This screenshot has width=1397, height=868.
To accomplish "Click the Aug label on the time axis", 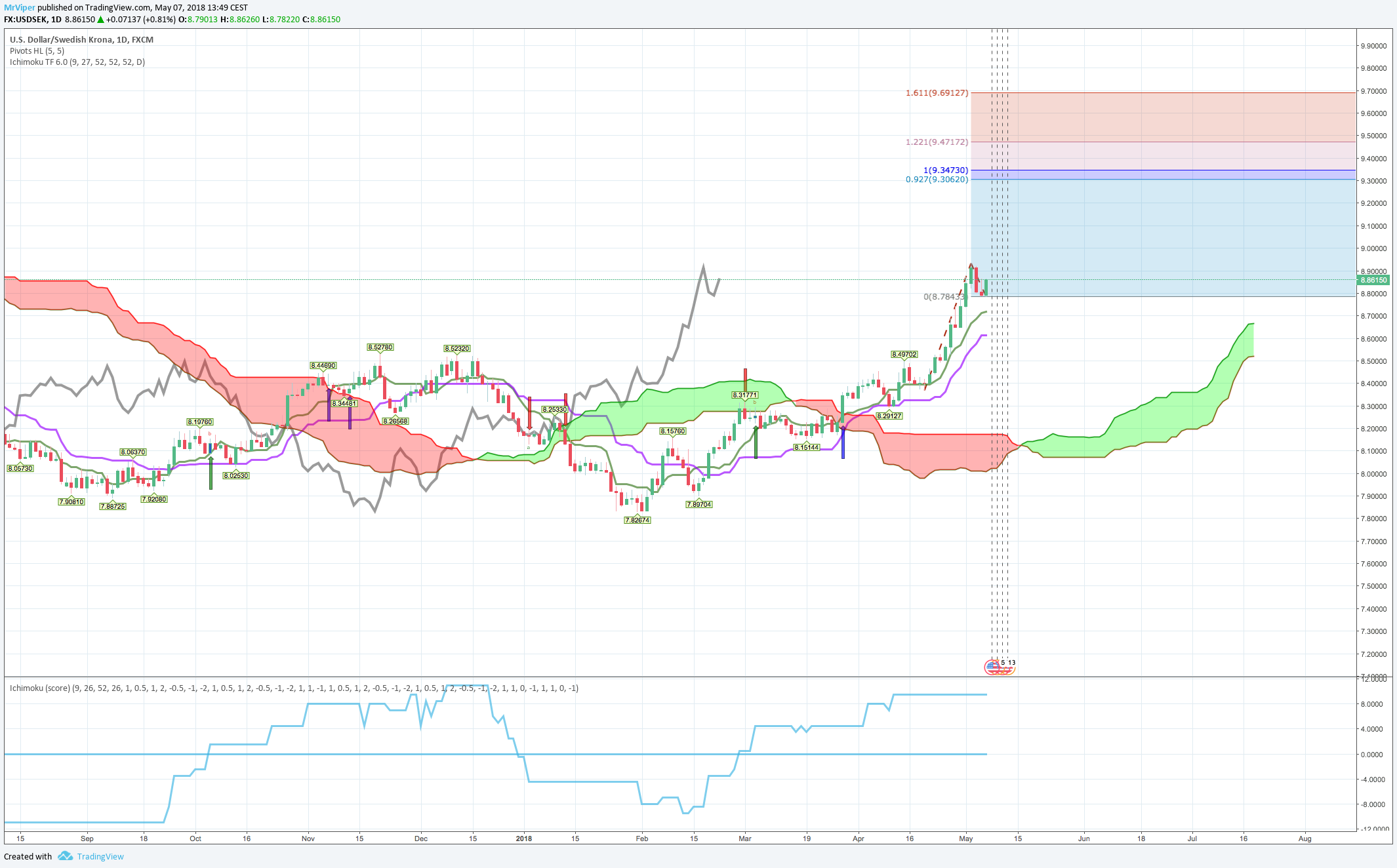I will (x=1305, y=838).
